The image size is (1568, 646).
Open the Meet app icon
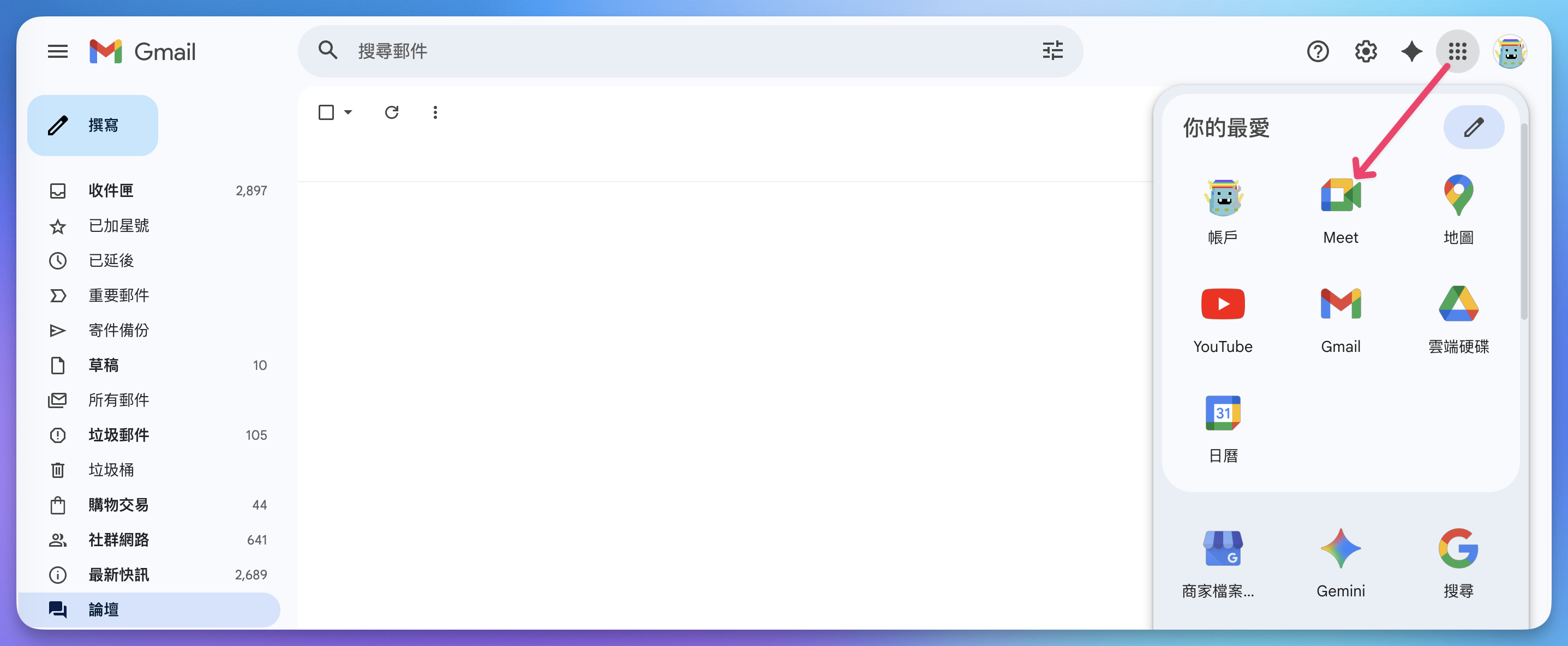1340,196
